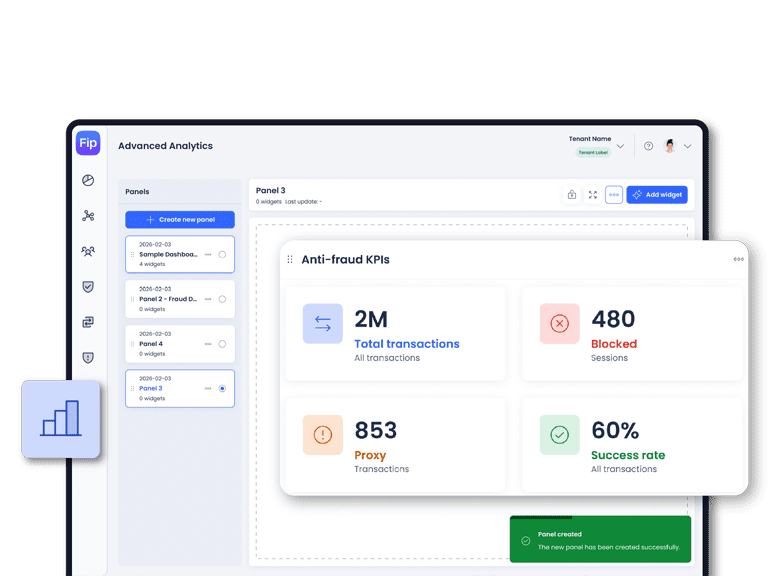Viewport: 768px width, 576px height.
Task: Click the Fip logo icon
Action: click(x=88, y=143)
